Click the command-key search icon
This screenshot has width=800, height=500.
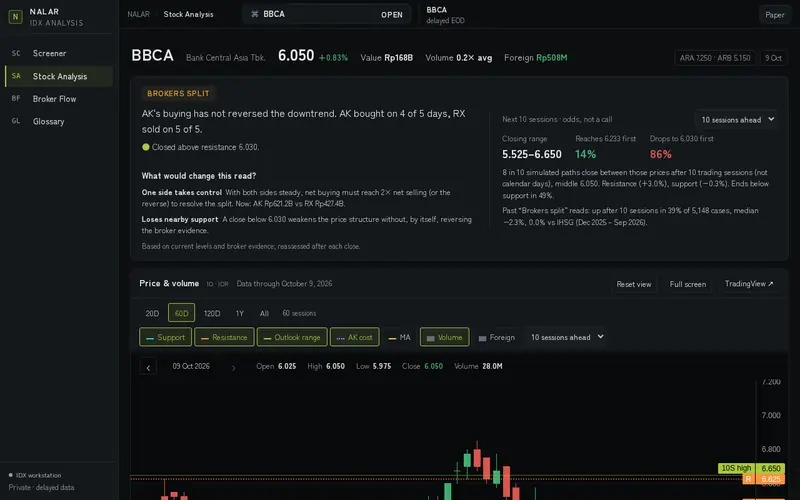[255, 14]
